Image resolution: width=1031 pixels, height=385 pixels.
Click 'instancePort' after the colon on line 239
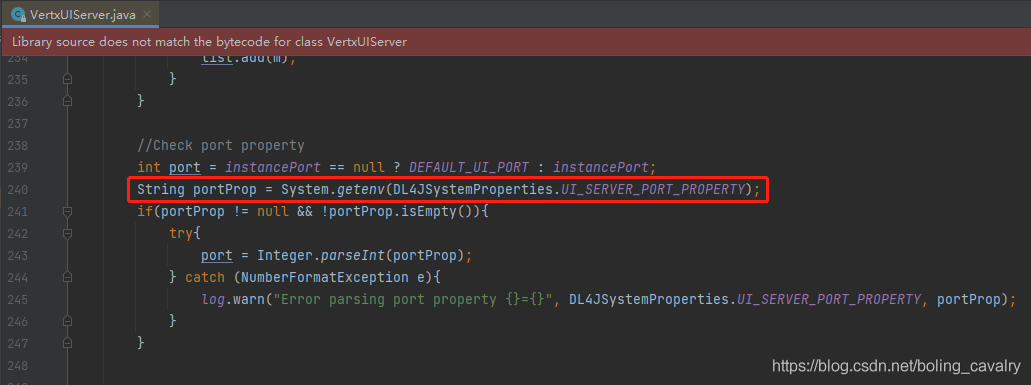click(x=601, y=168)
